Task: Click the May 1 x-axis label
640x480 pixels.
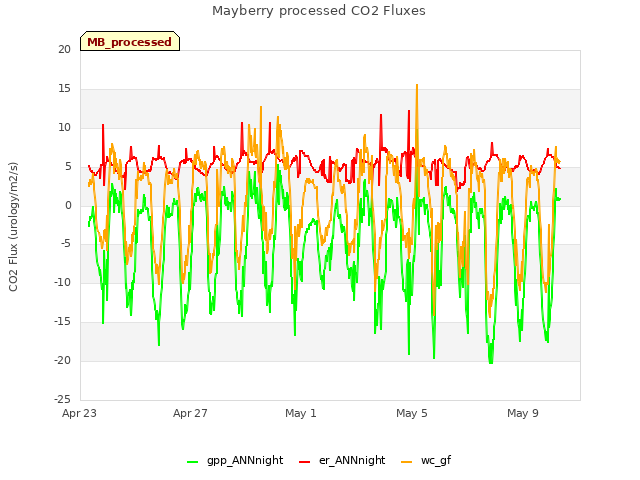Action: coord(301,413)
